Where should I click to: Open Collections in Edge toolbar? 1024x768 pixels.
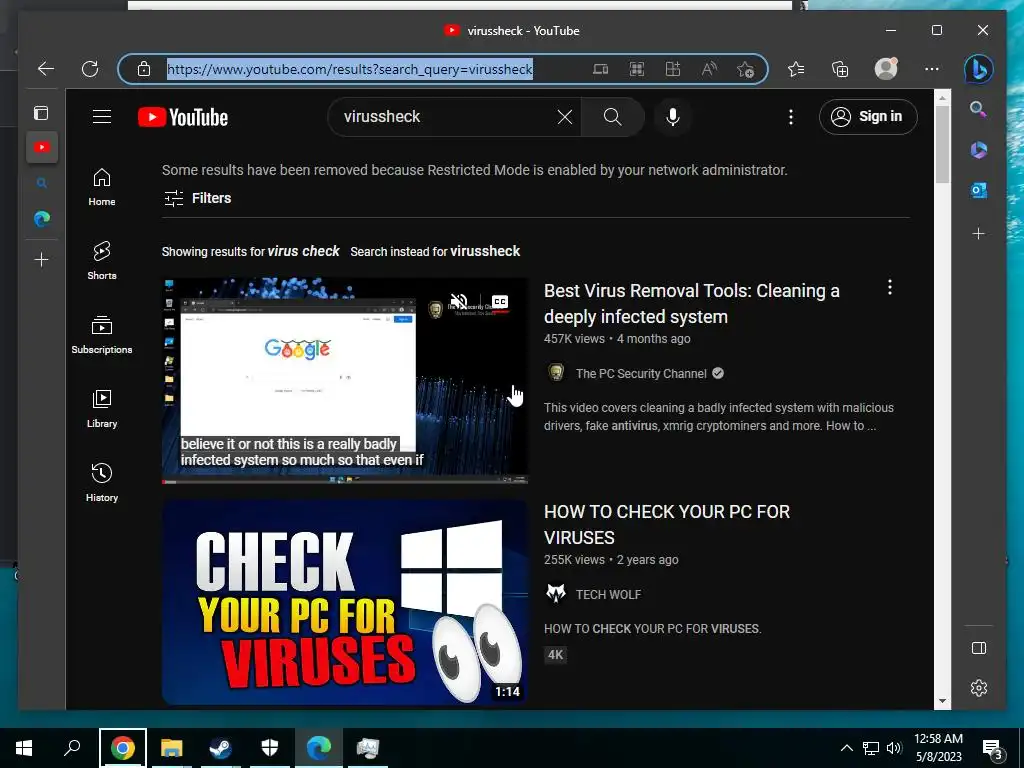click(x=840, y=69)
